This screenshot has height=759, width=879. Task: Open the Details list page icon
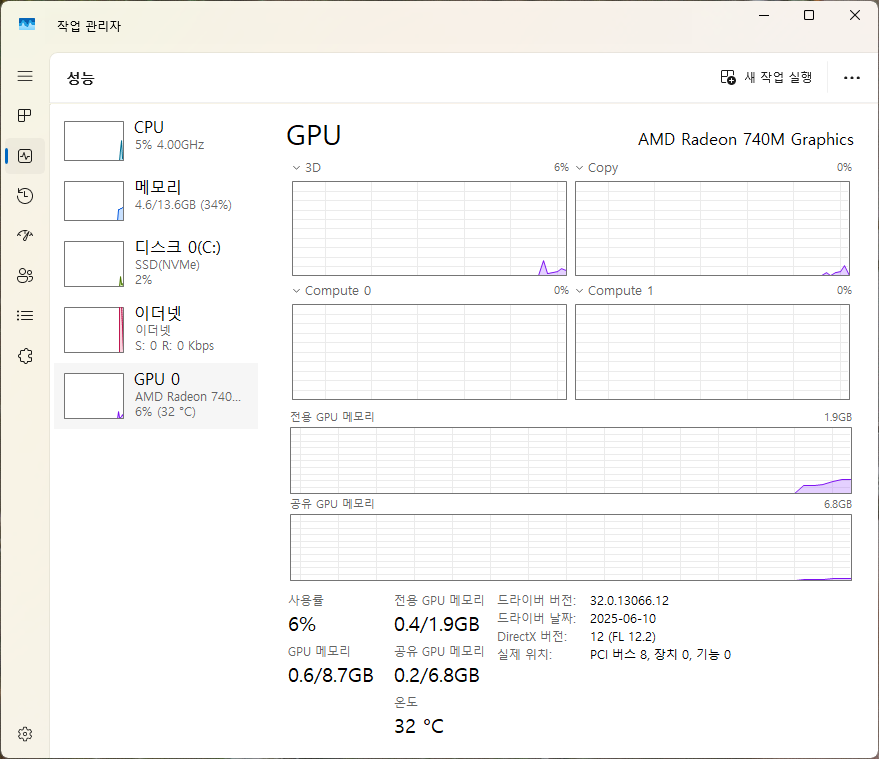click(x=25, y=316)
